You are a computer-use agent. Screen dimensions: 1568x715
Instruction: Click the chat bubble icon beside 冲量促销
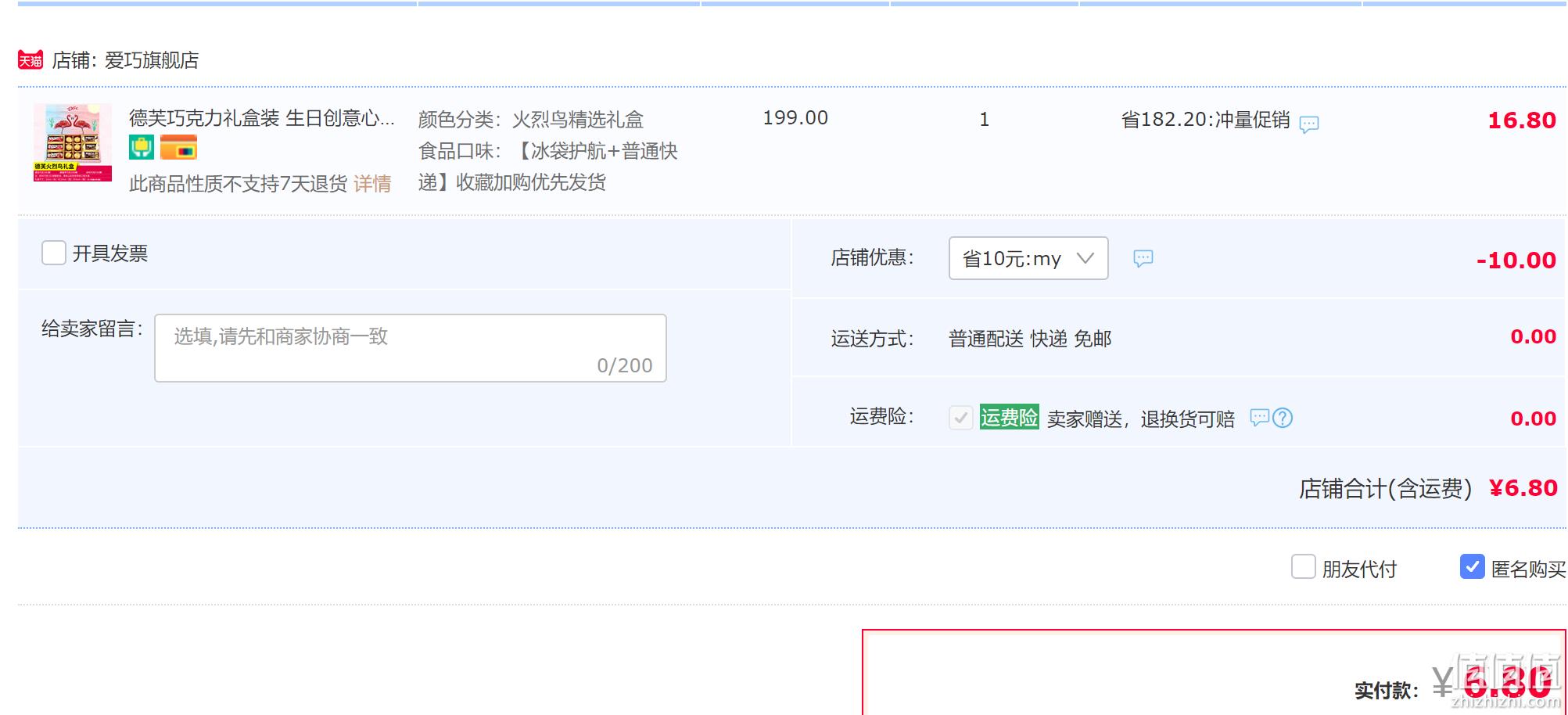point(1309,124)
